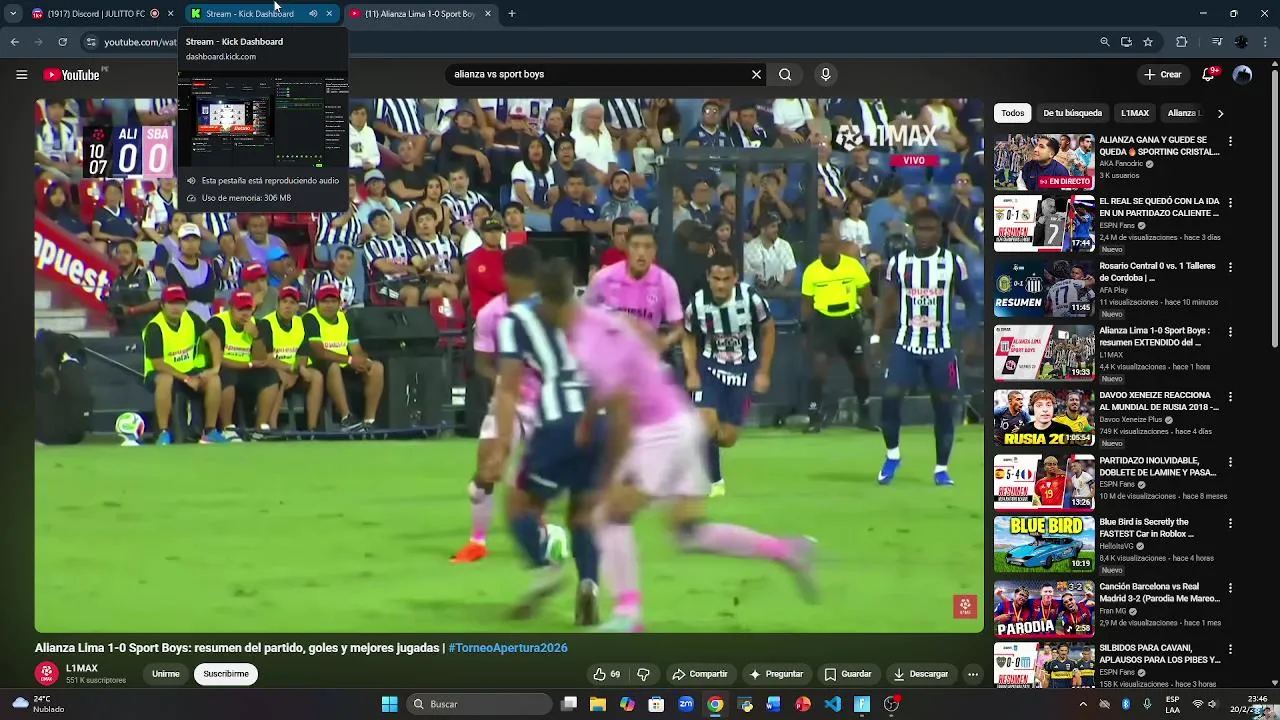Click Compartir to share the video
The height and width of the screenshot is (720, 1280).
pos(700,674)
